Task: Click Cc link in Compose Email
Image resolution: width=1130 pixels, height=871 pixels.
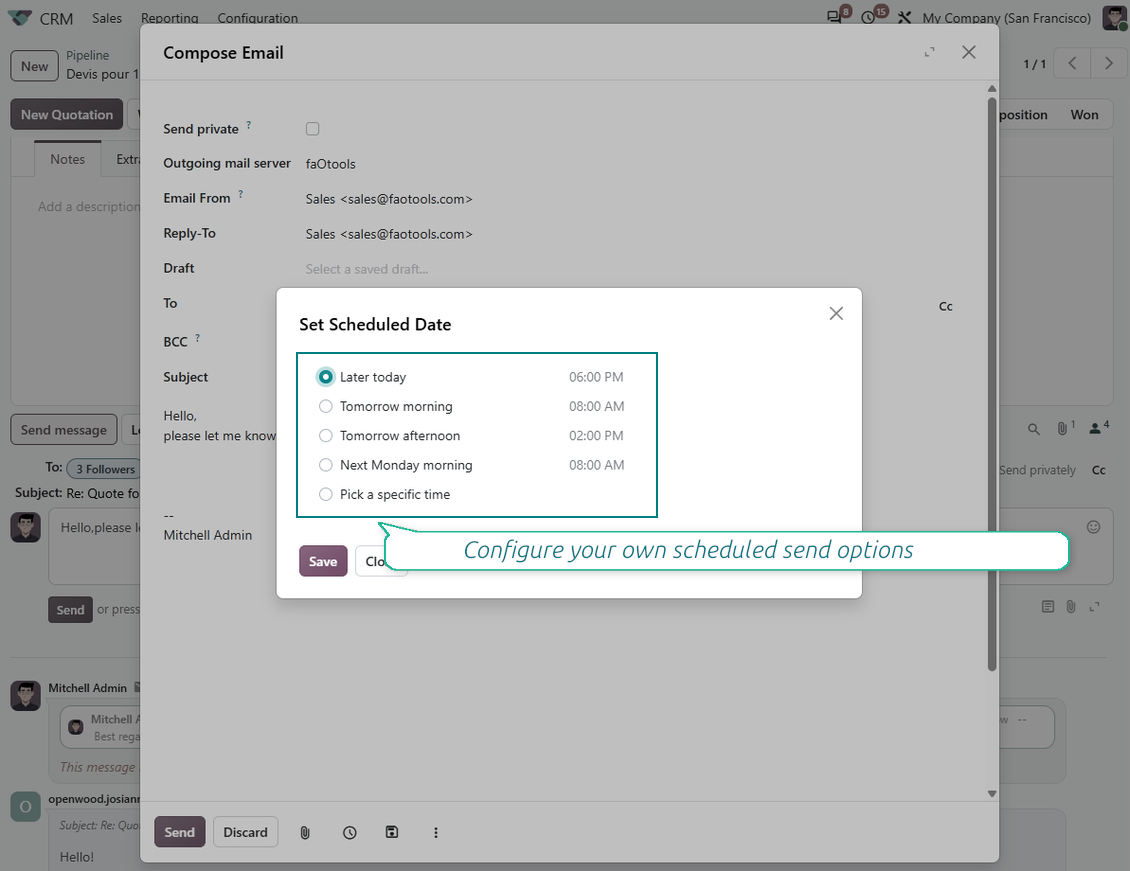Action: [946, 306]
